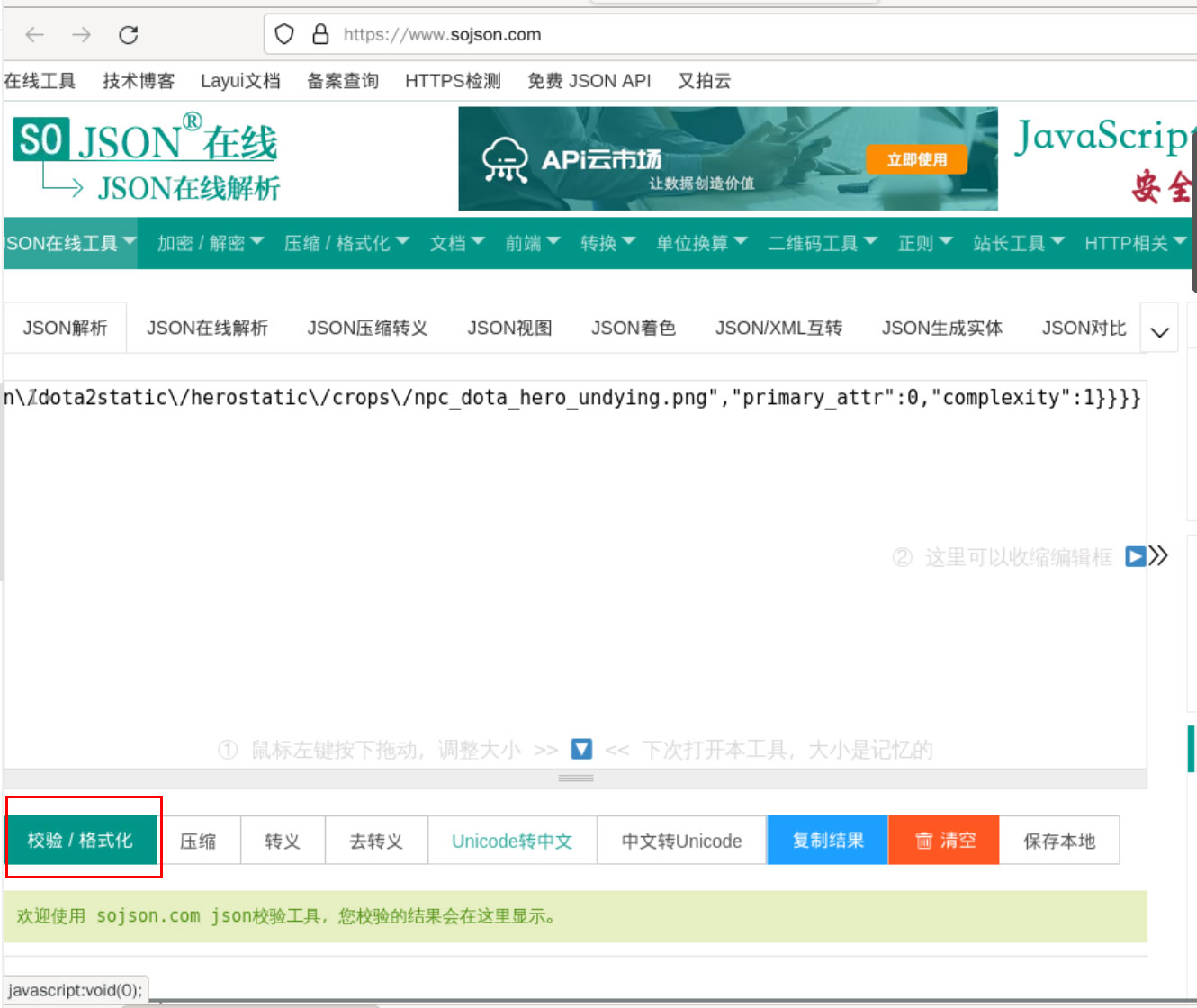Click the 中文转Unicode button
The width and height of the screenshot is (1197, 1008).
[x=681, y=841]
